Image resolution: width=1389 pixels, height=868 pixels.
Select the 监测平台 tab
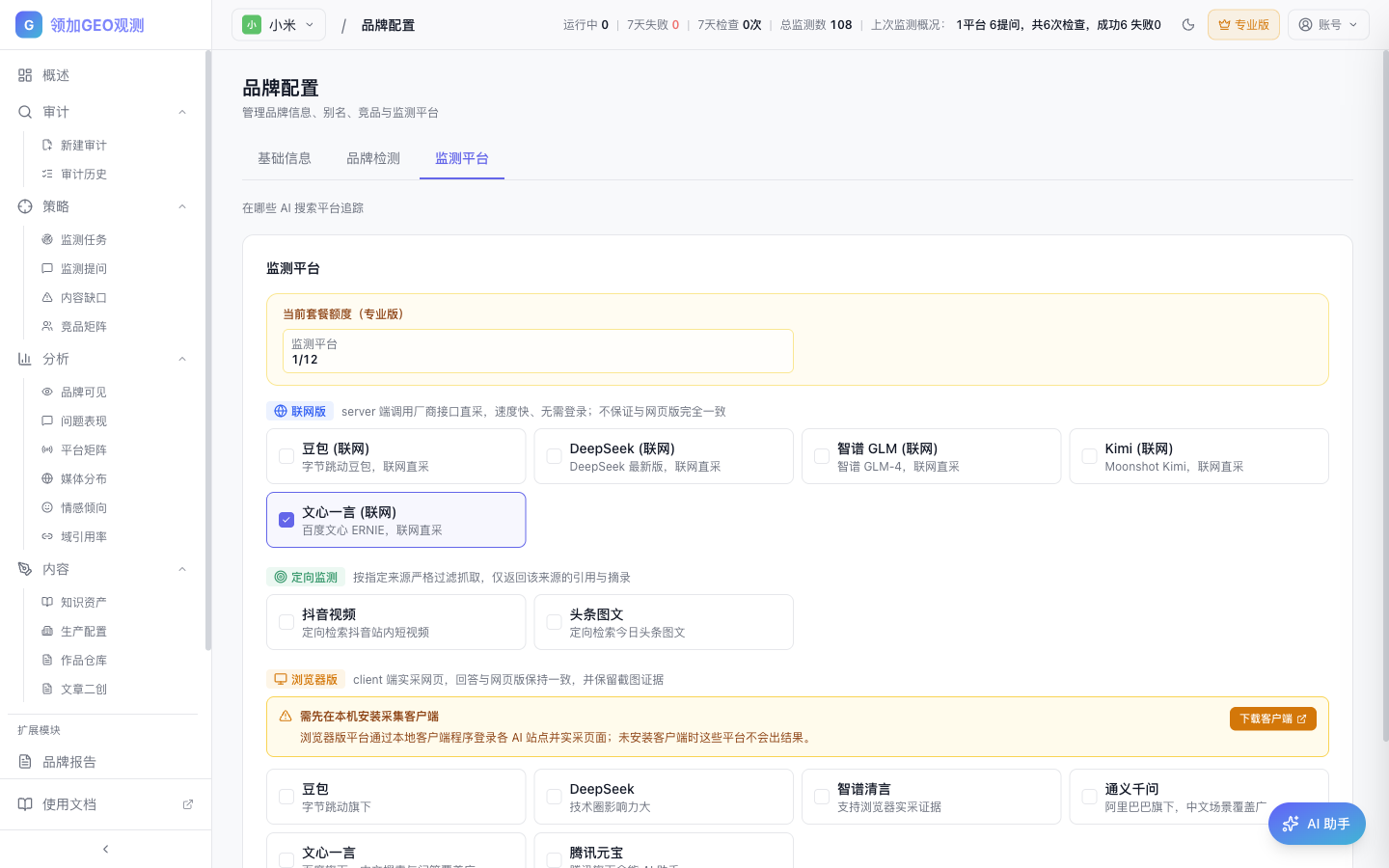pyautogui.click(x=462, y=158)
